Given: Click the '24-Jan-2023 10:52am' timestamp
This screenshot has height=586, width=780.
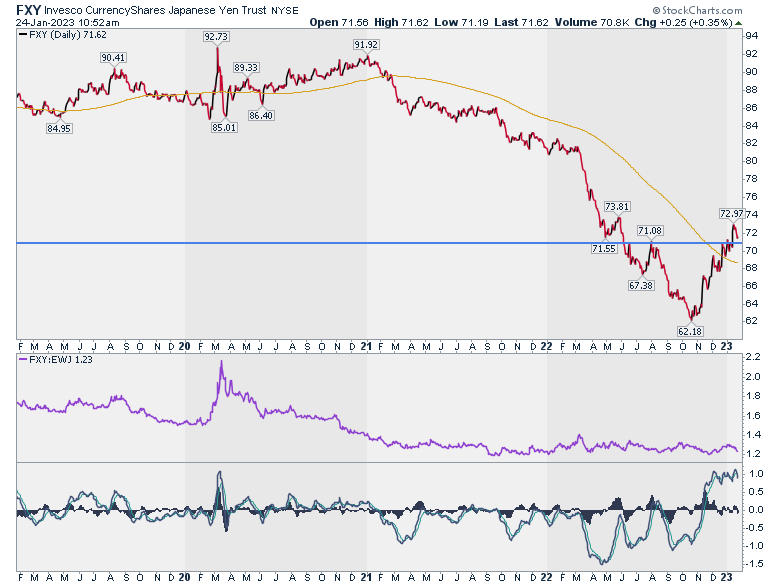Looking at the screenshot, I should [x=67, y=22].
